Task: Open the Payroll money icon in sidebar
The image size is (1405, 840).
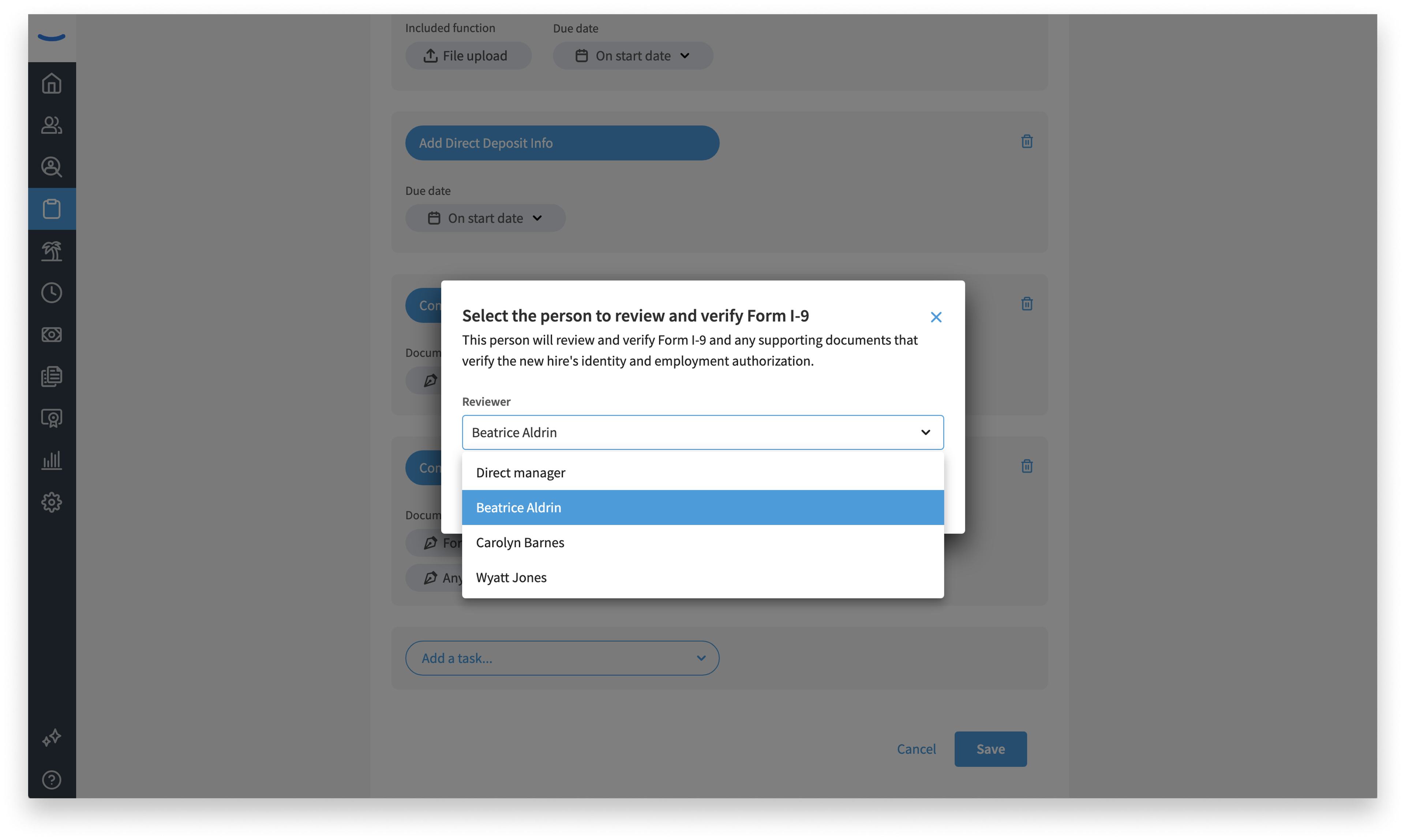Action: (x=52, y=334)
